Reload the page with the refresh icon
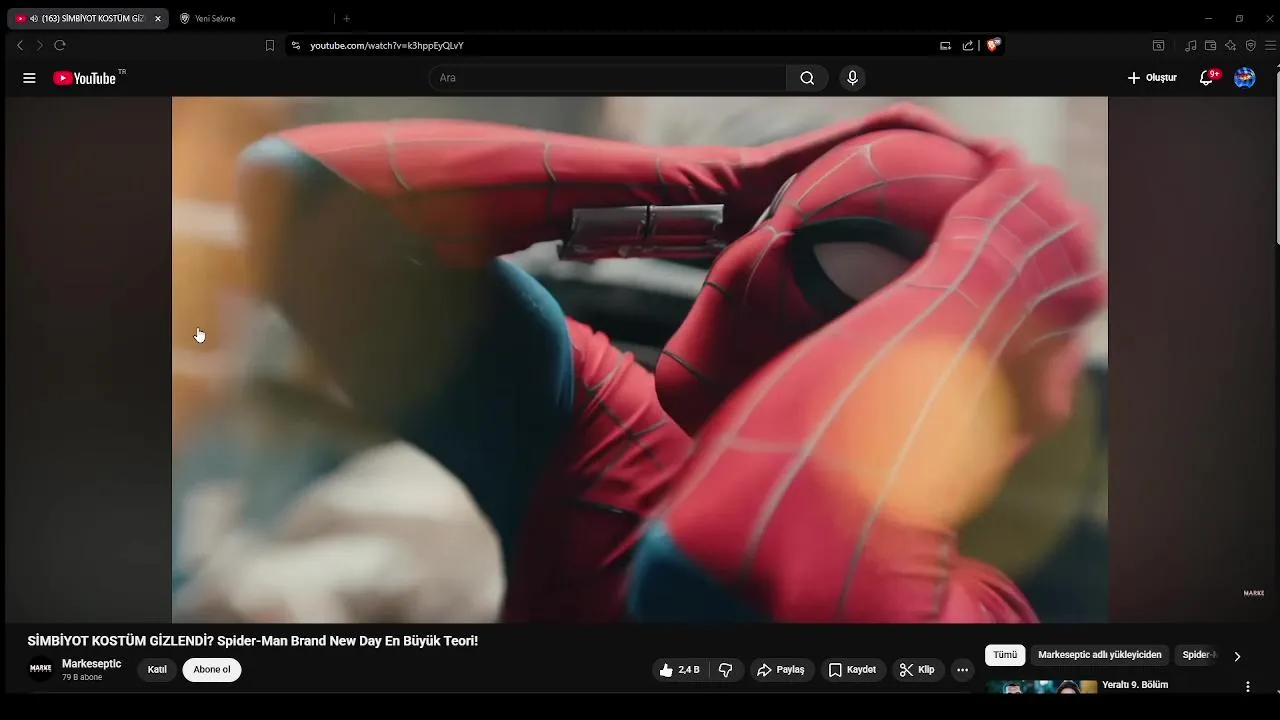Screen dimensions: 1280x720 [60, 45]
